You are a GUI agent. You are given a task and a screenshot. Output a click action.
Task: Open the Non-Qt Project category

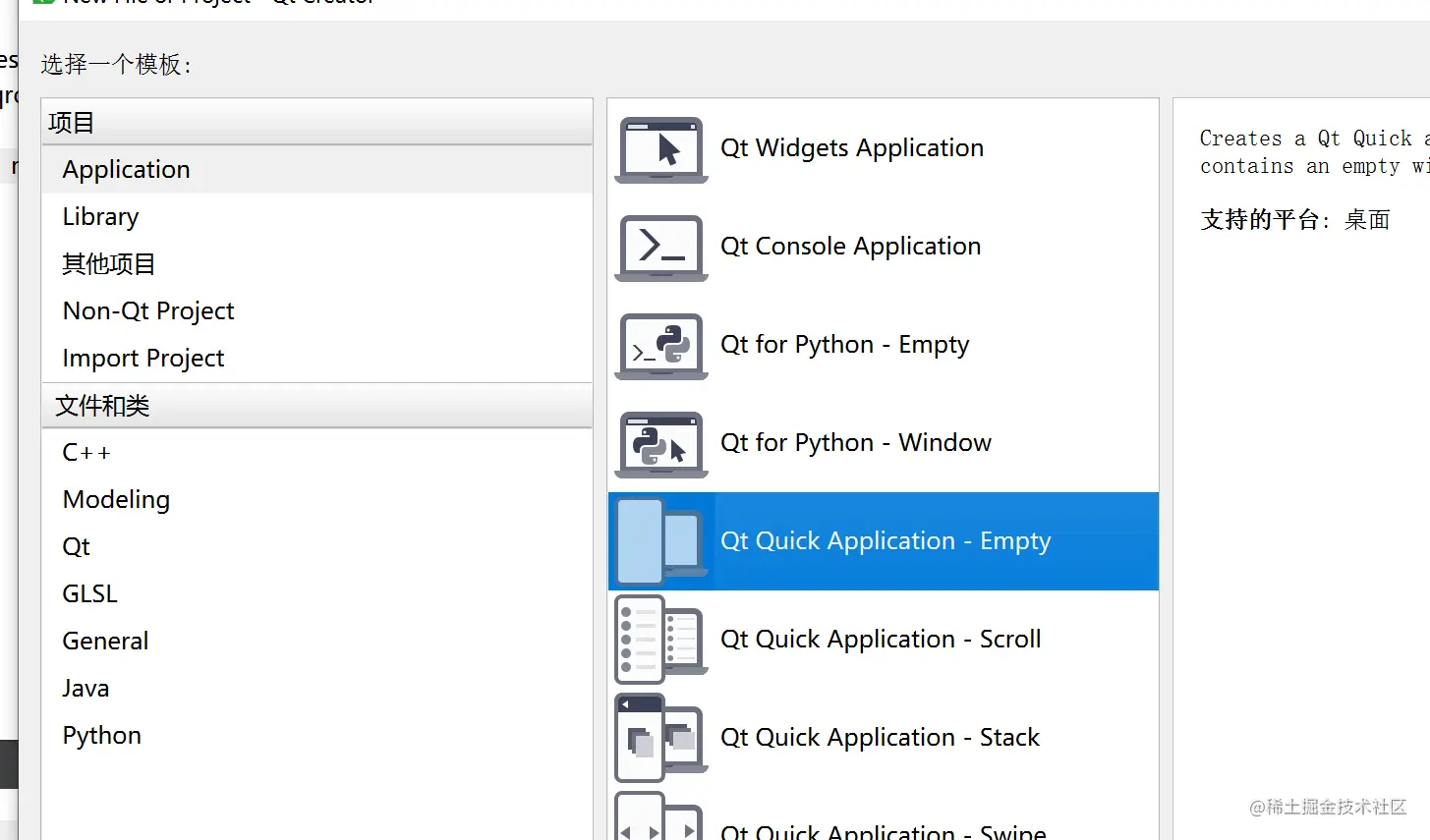click(148, 311)
